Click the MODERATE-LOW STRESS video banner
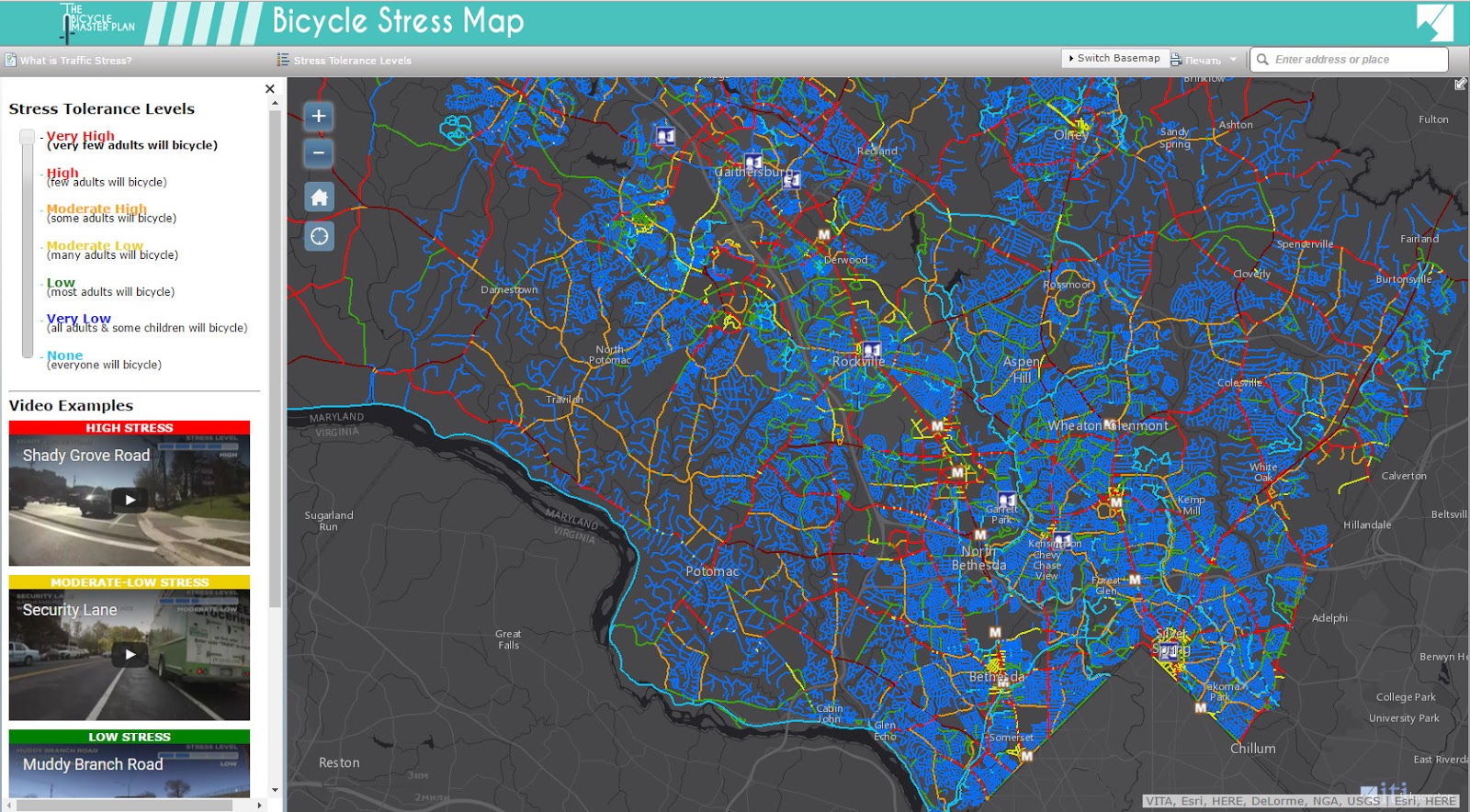 [x=130, y=582]
